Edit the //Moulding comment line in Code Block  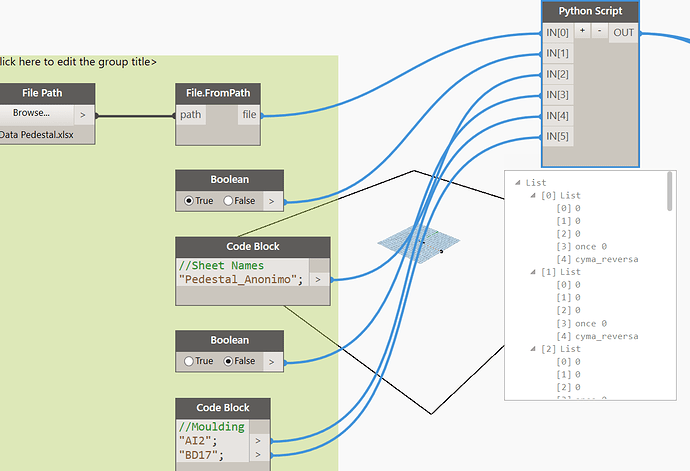coord(212,427)
